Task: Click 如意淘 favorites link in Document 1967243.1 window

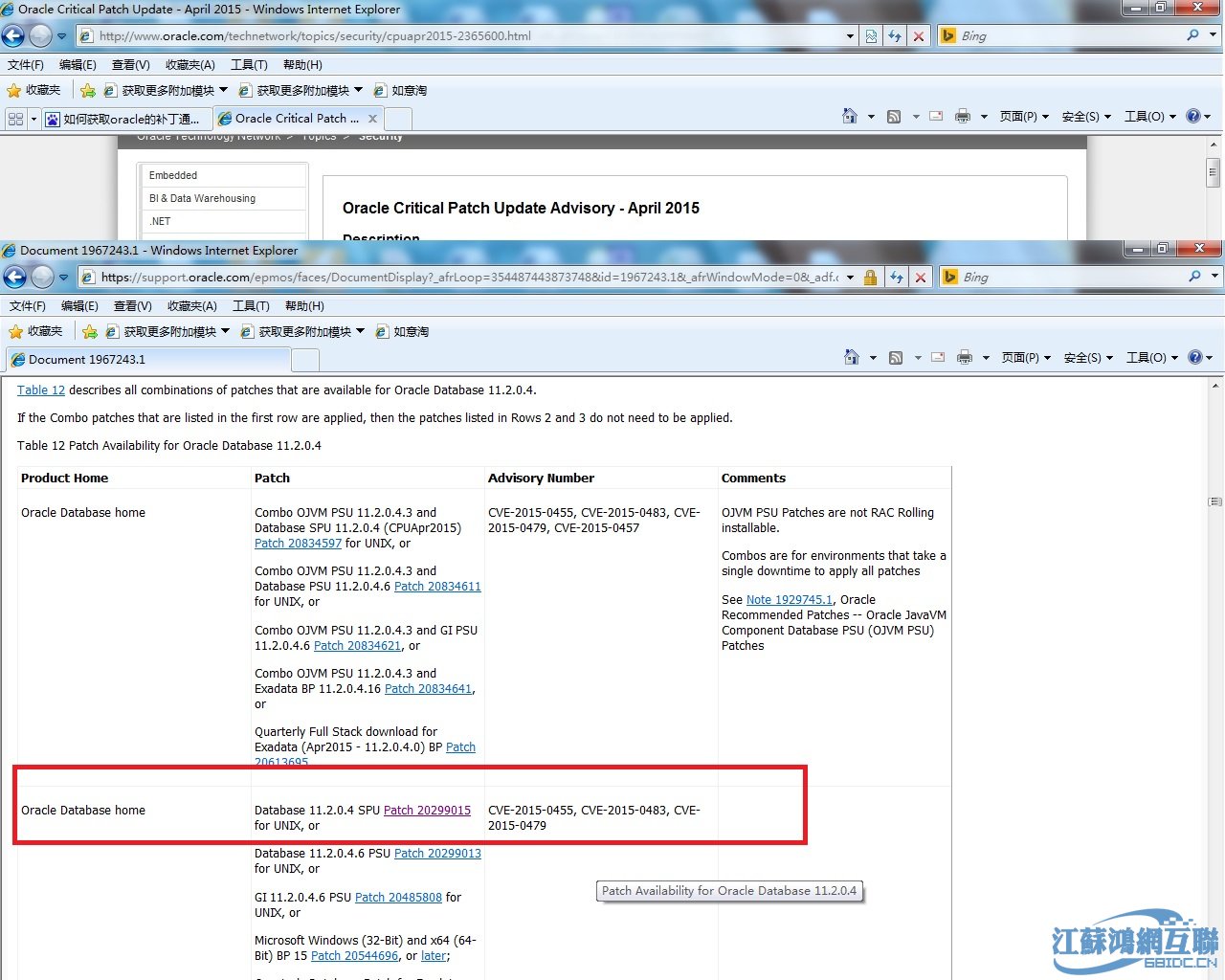Action: point(402,331)
